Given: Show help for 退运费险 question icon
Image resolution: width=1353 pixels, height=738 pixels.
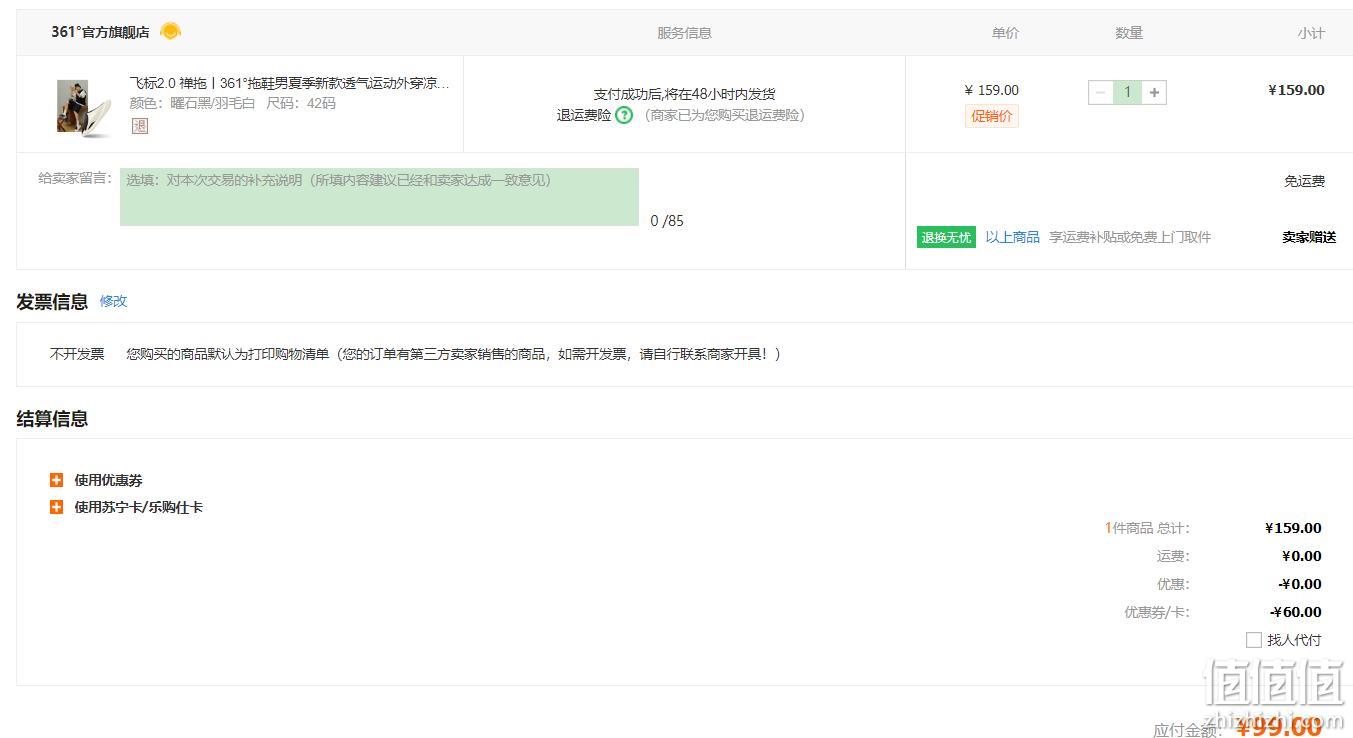Looking at the screenshot, I should click(624, 115).
